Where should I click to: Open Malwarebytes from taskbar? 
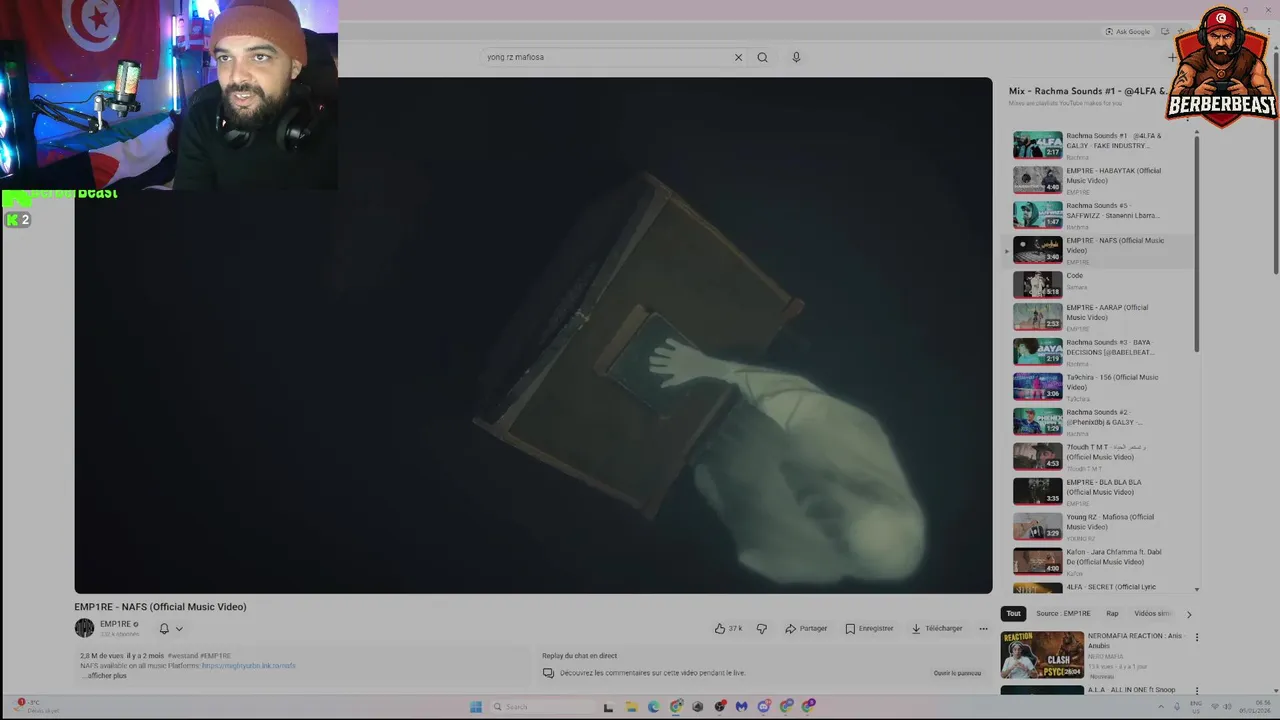click(741, 707)
